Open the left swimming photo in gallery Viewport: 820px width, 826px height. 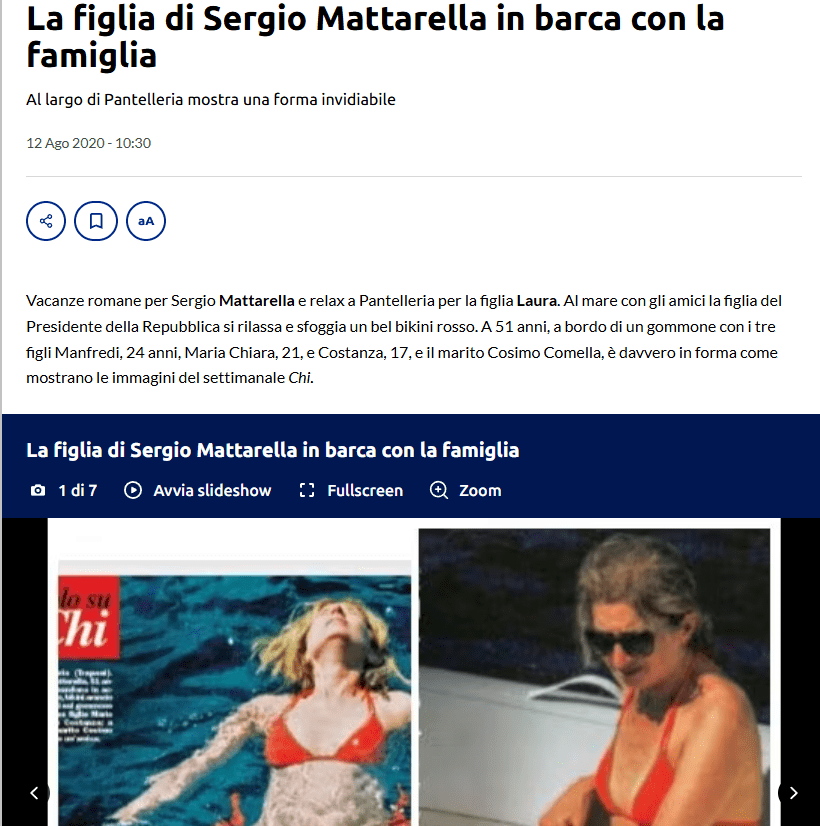click(234, 693)
